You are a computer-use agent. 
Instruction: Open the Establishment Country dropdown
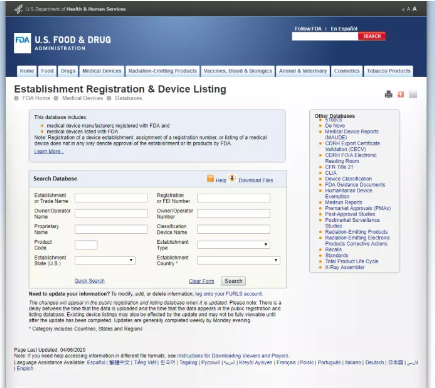coord(238,260)
